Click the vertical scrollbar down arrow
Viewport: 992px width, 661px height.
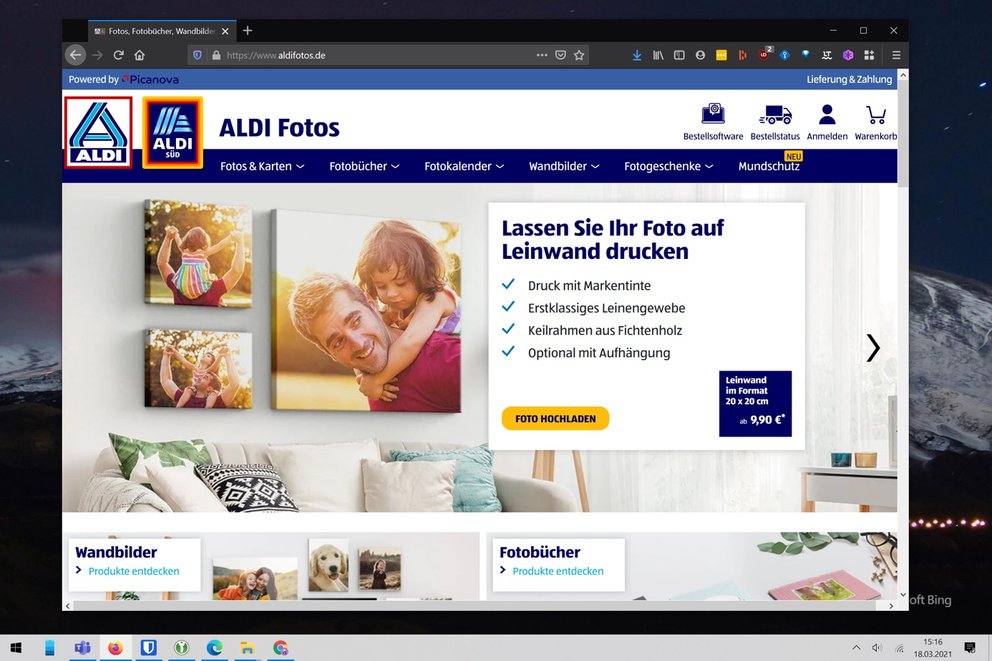pyautogui.click(x=903, y=594)
